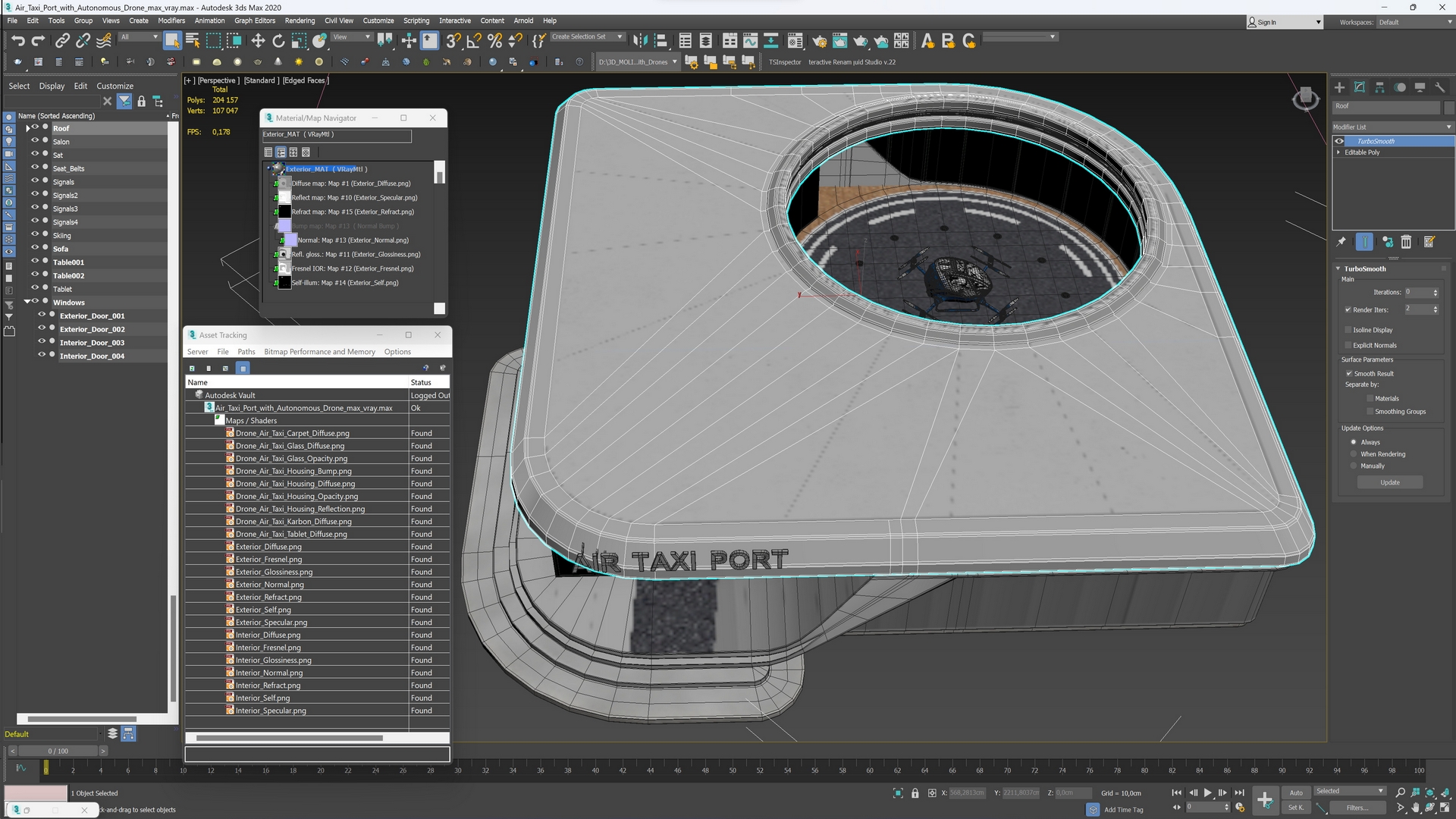The image size is (1456, 819).
Task: Open the Curve Editor from toolbar
Action: click(751, 41)
